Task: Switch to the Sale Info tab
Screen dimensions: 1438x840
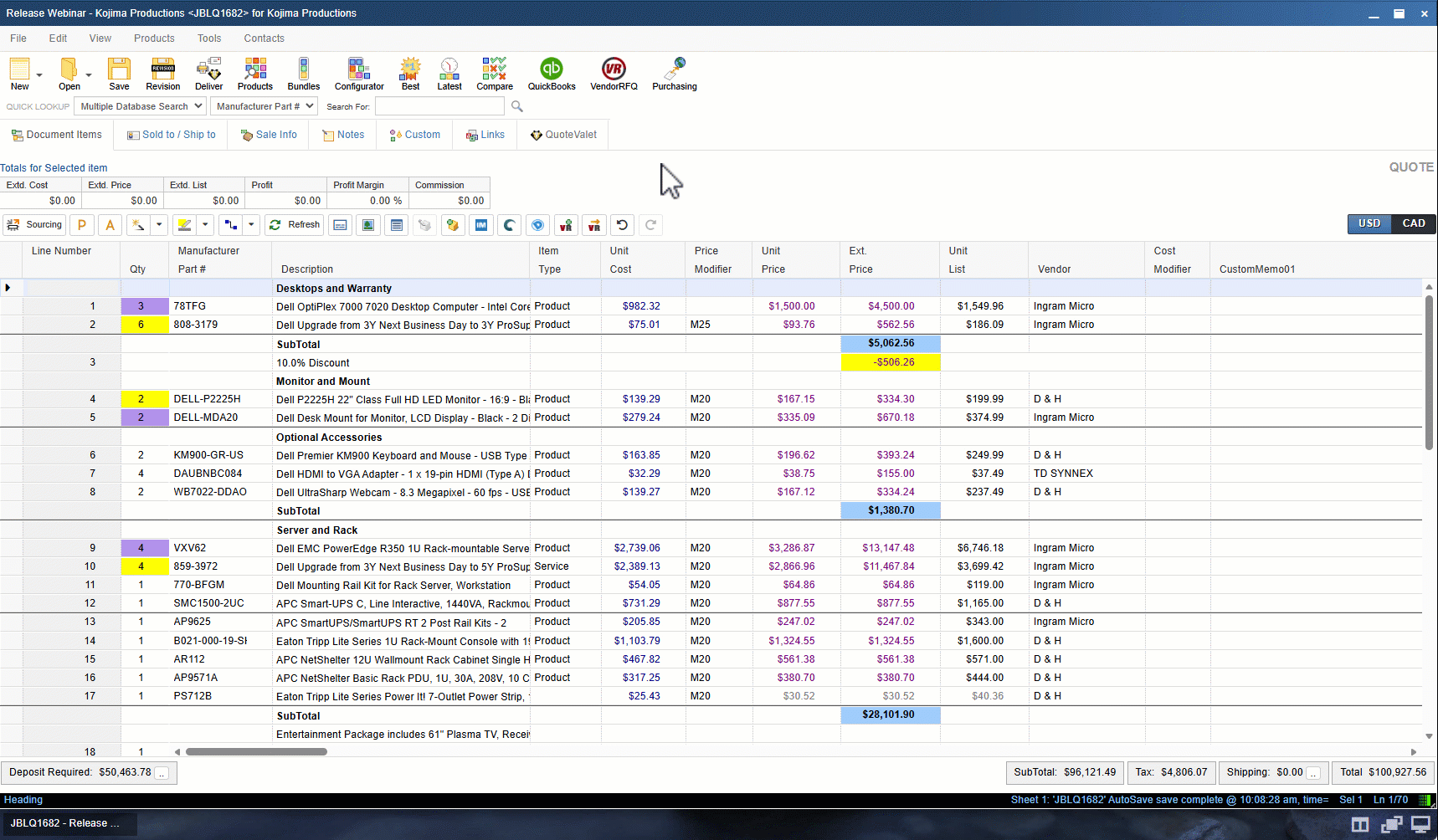Action: pos(269,135)
